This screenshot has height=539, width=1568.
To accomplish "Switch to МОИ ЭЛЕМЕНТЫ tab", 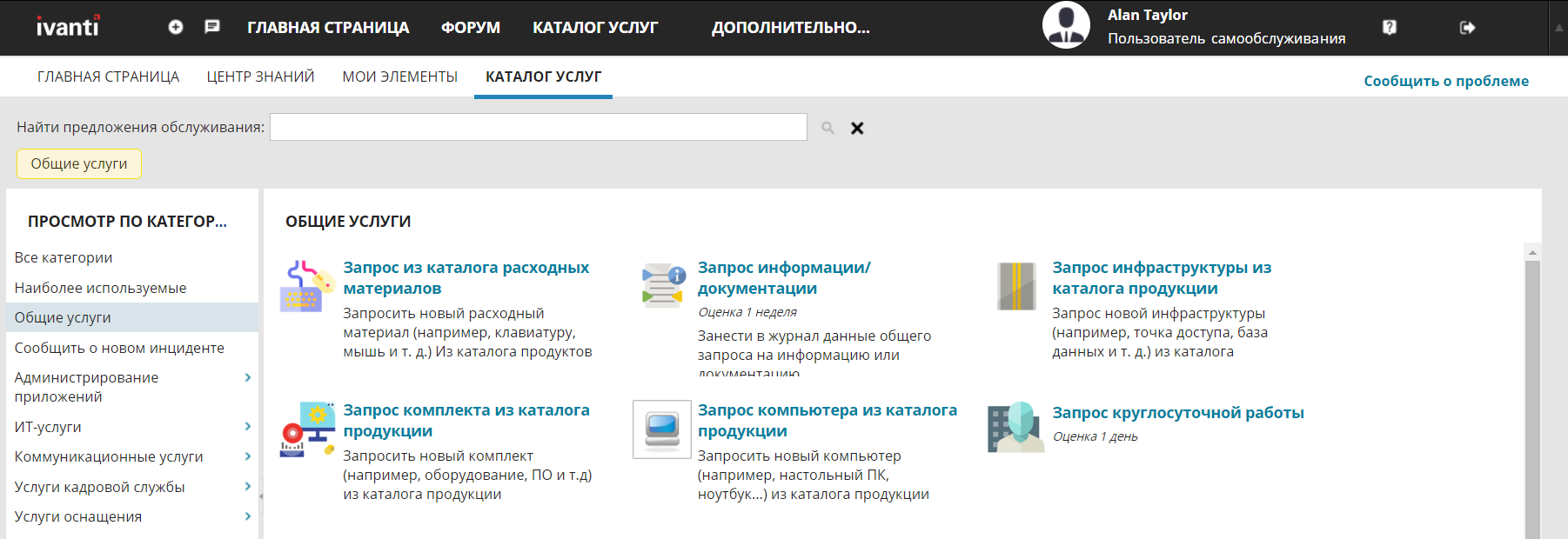I will 400,77.
